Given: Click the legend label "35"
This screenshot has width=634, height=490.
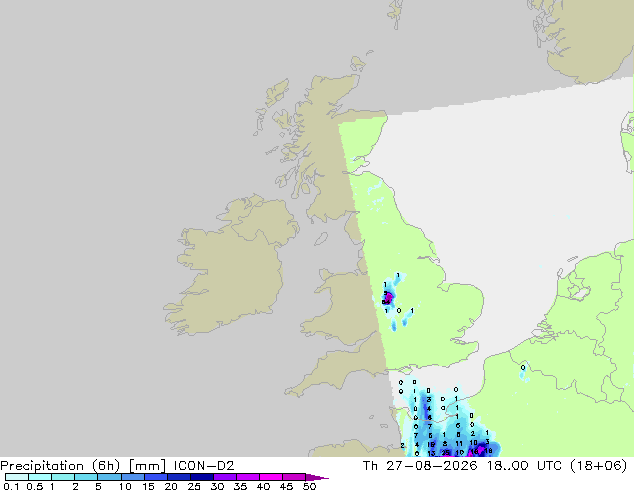Looking at the screenshot, I should pos(240,486).
